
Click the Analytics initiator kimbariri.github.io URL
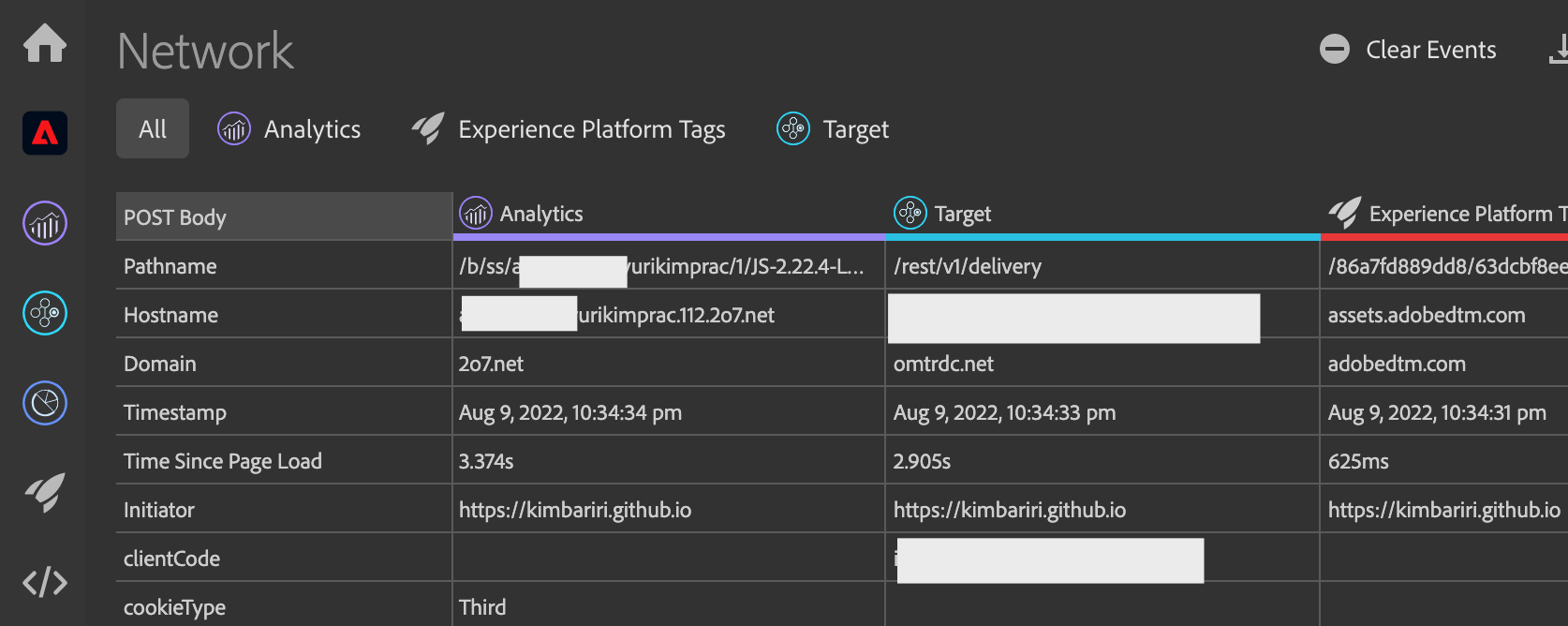click(x=575, y=510)
